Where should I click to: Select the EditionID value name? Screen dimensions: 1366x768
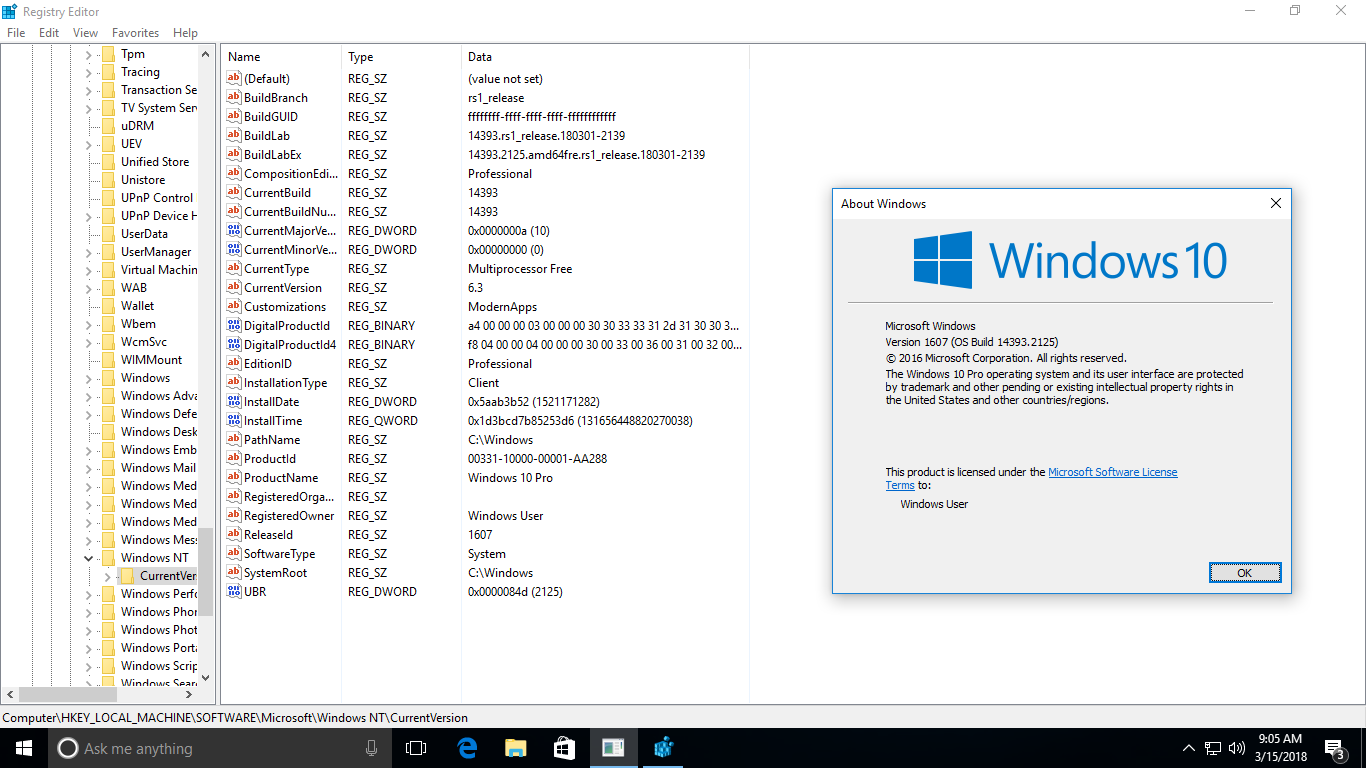(268, 364)
